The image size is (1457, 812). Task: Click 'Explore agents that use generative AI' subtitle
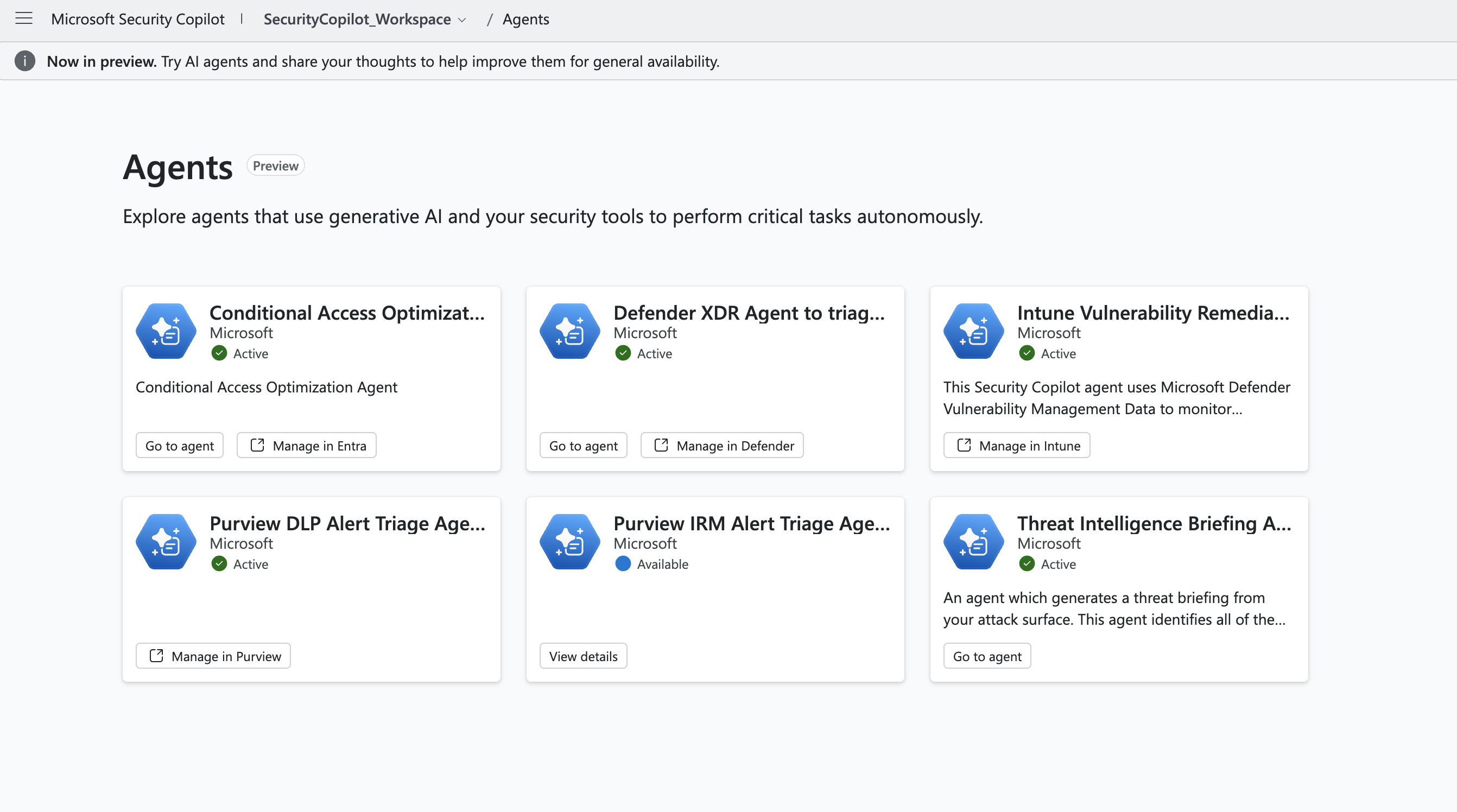553,217
